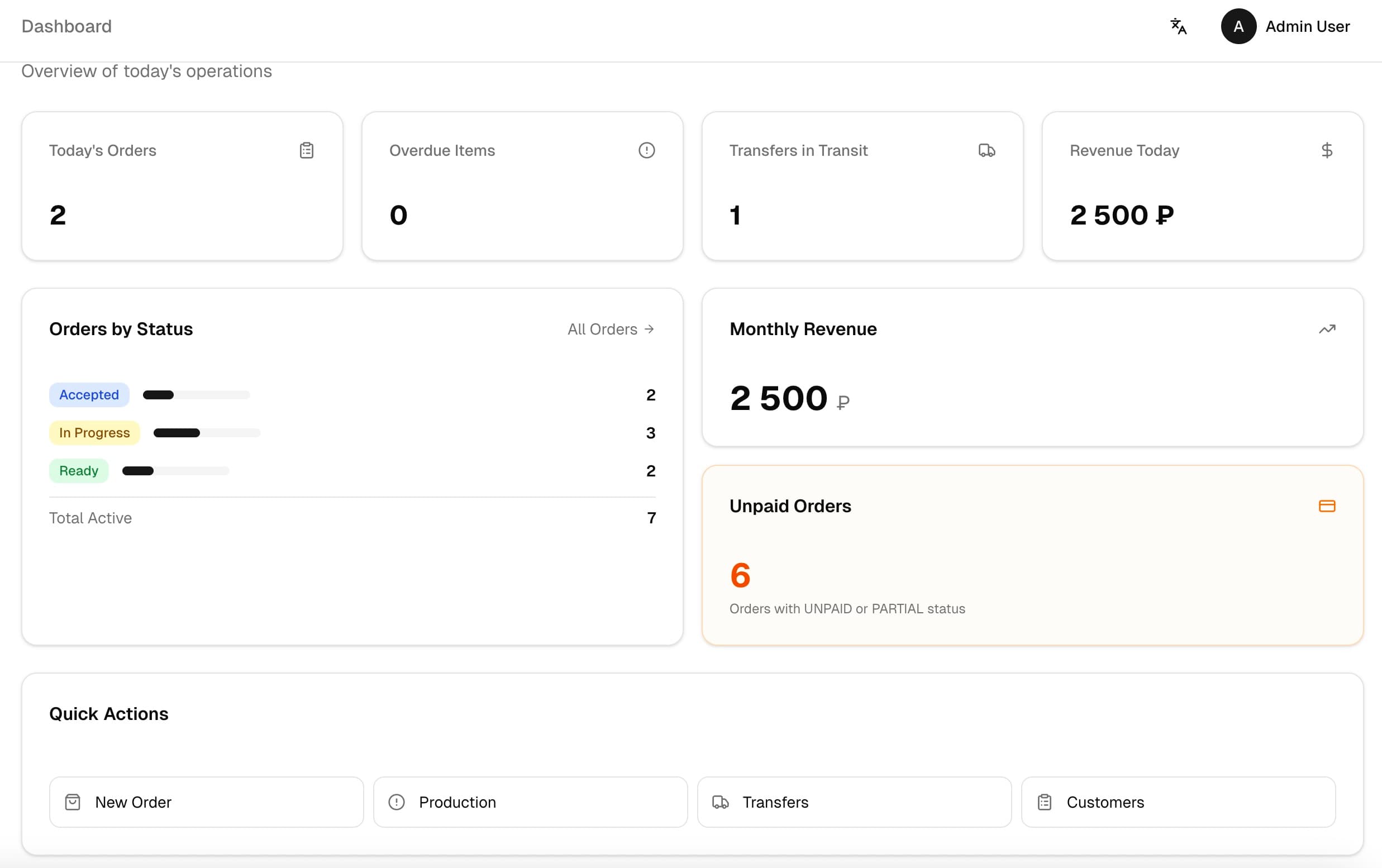Click the shopping bag icon beside New Order
This screenshot has width=1382, height=868.
(x=73, y=802)
